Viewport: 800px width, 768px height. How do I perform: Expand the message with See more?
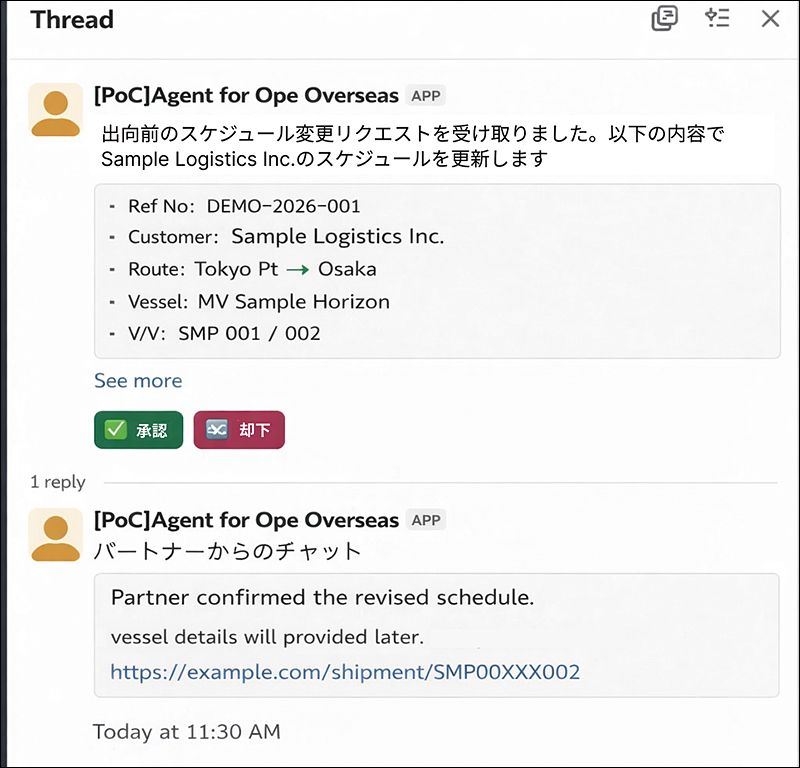click(x=138, y=381)
